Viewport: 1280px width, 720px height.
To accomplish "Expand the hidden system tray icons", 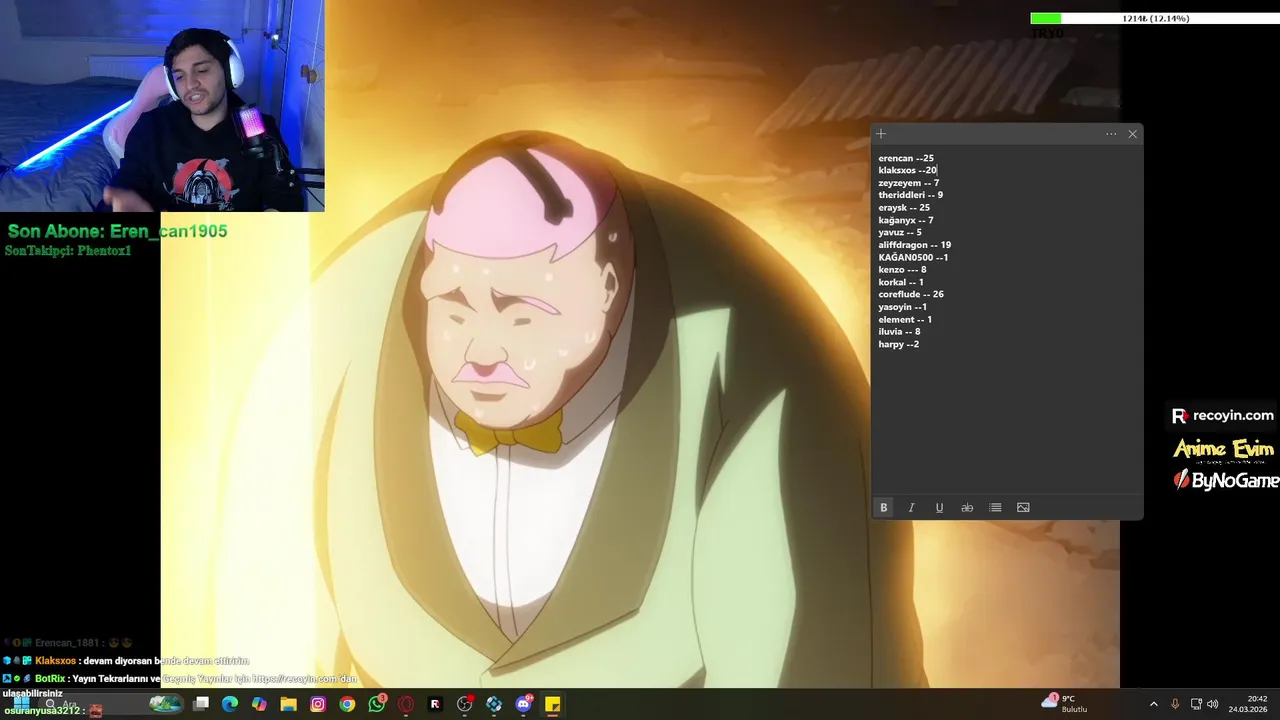I will click(x=1153, y=704).
